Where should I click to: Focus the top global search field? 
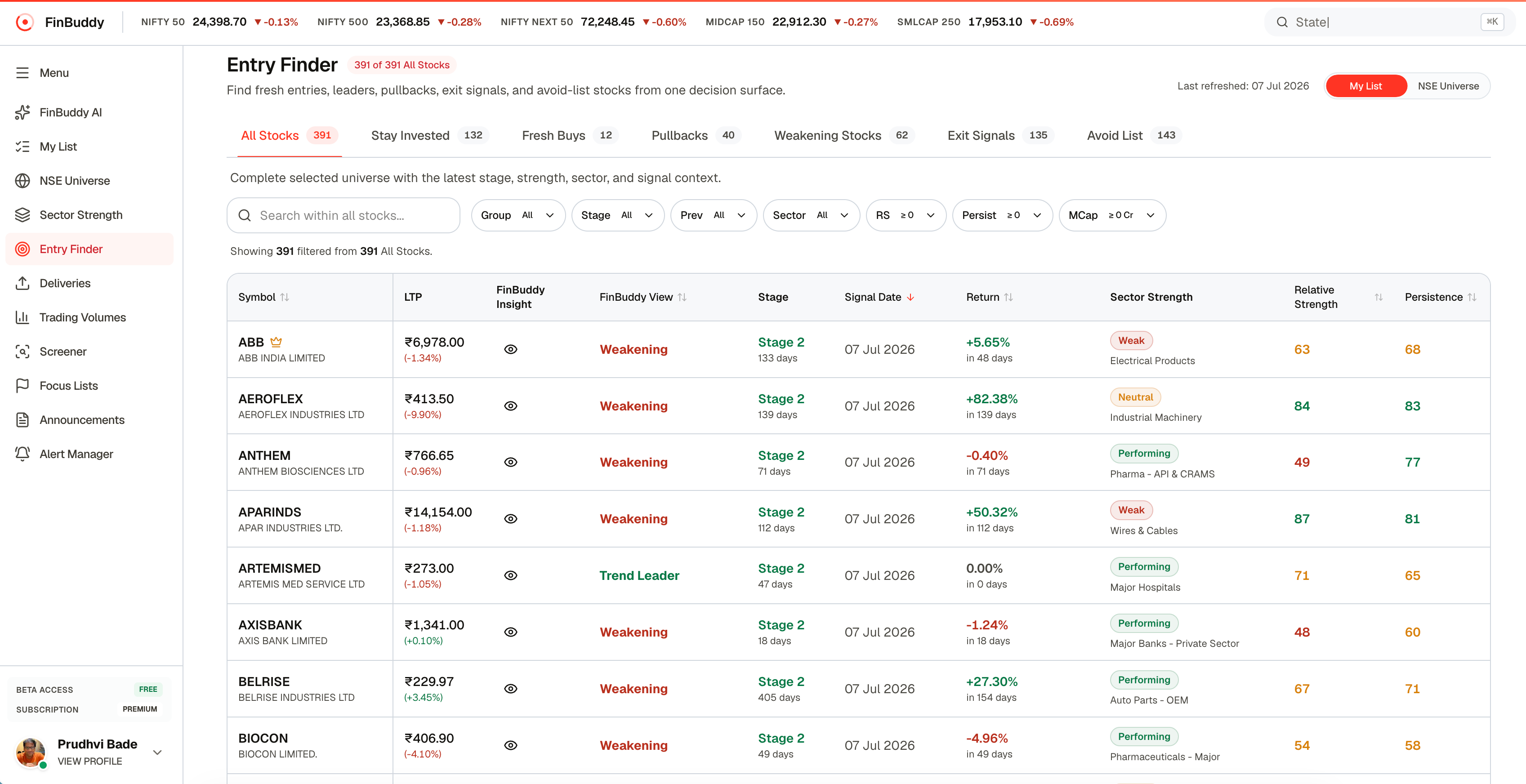[1390, 22]
